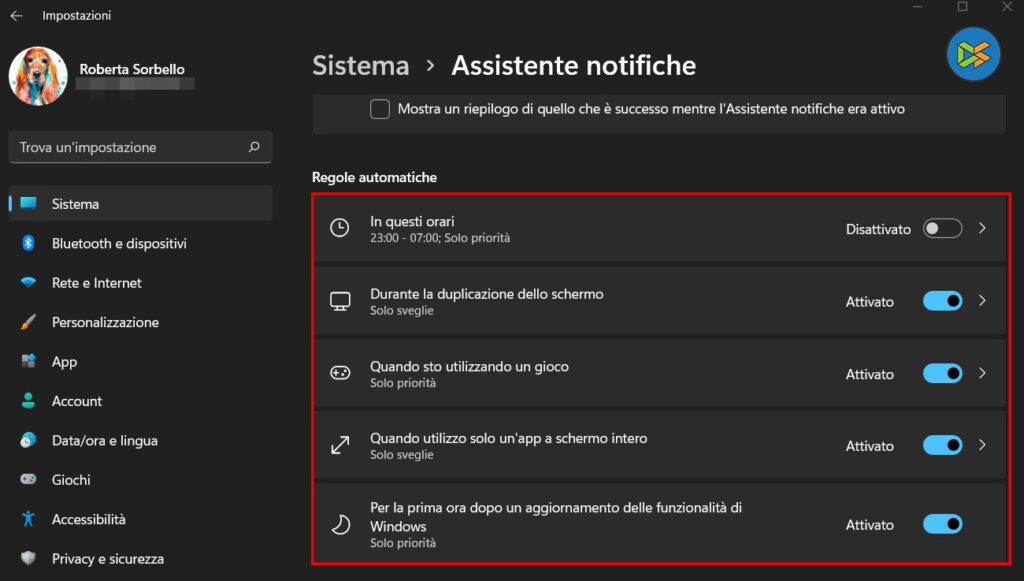Click Solo priorità under utilizzando un gioco
The image size is (1024, 581).
[402, 383]
